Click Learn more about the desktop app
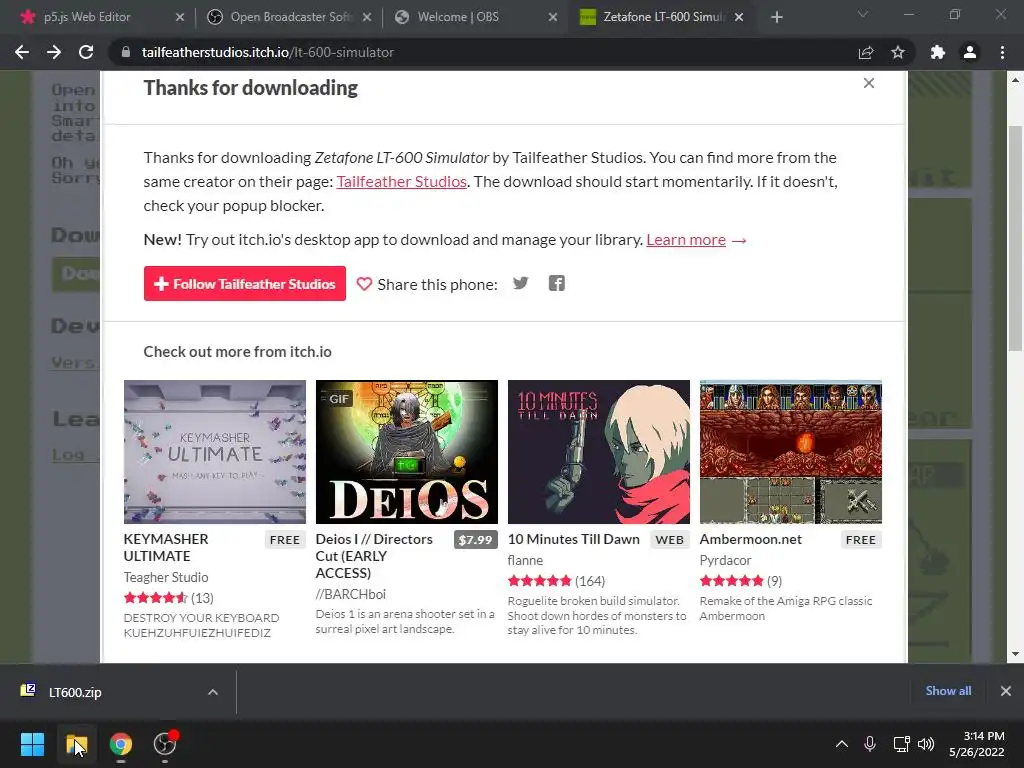The image size is (1024, 768). 686,240
